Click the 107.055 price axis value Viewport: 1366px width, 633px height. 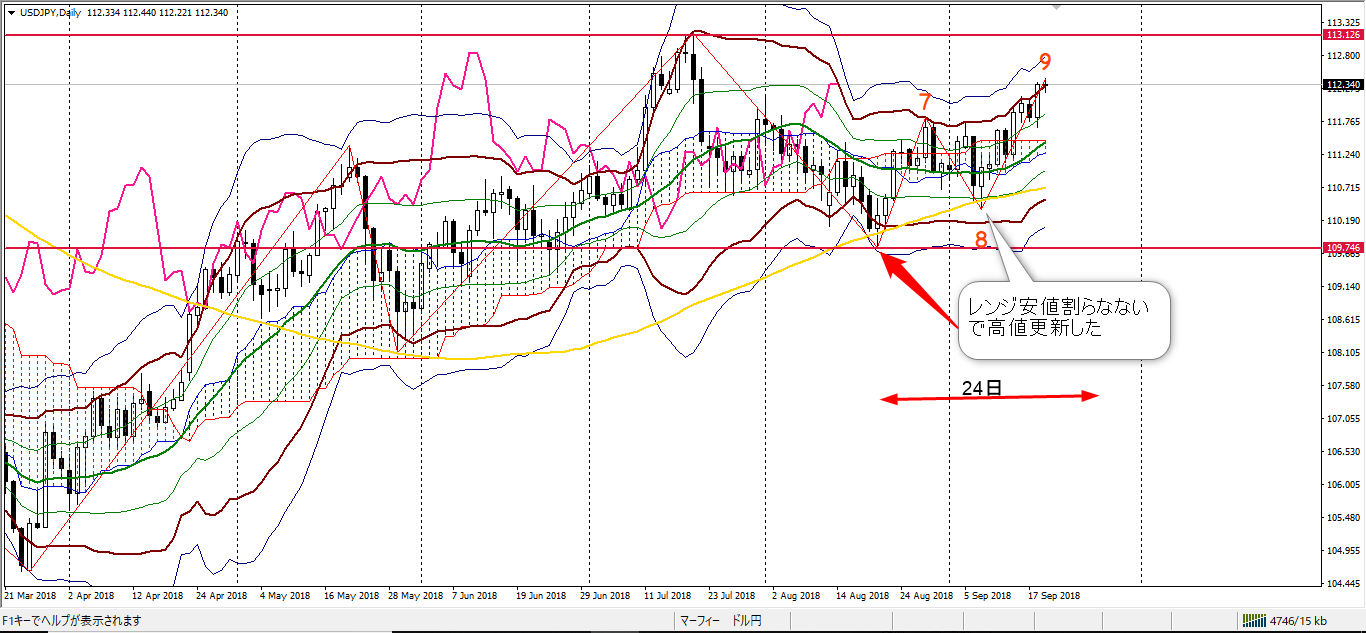click(x=1342, y=418)
